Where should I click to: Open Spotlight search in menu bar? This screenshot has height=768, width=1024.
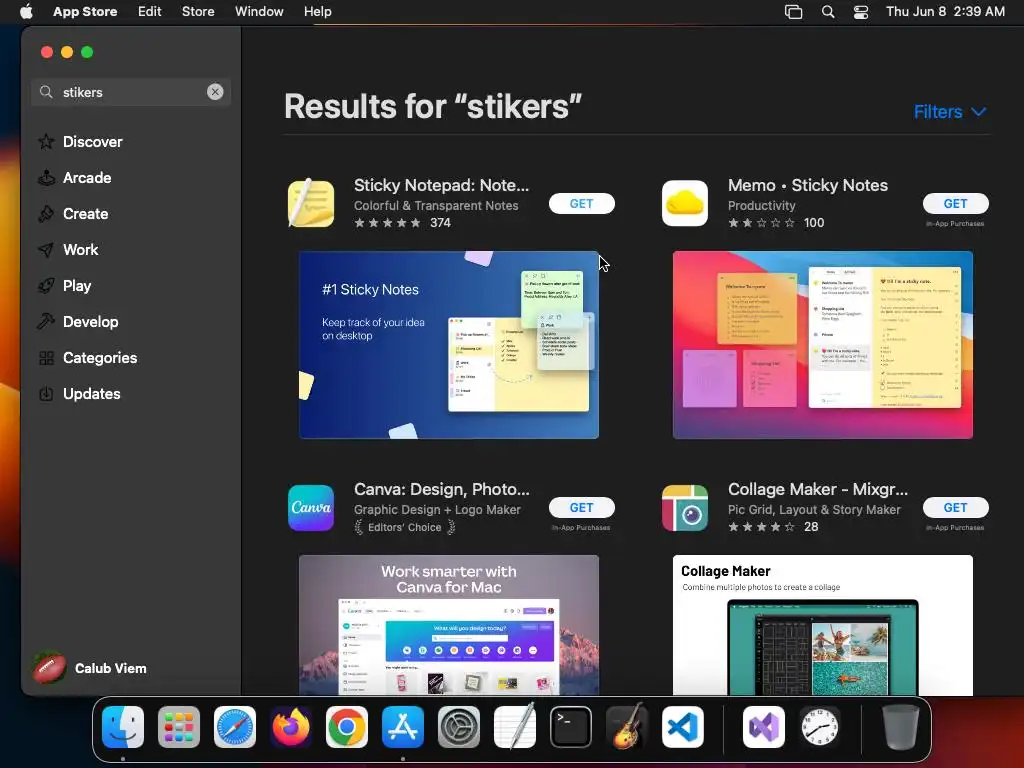point(828,11)
